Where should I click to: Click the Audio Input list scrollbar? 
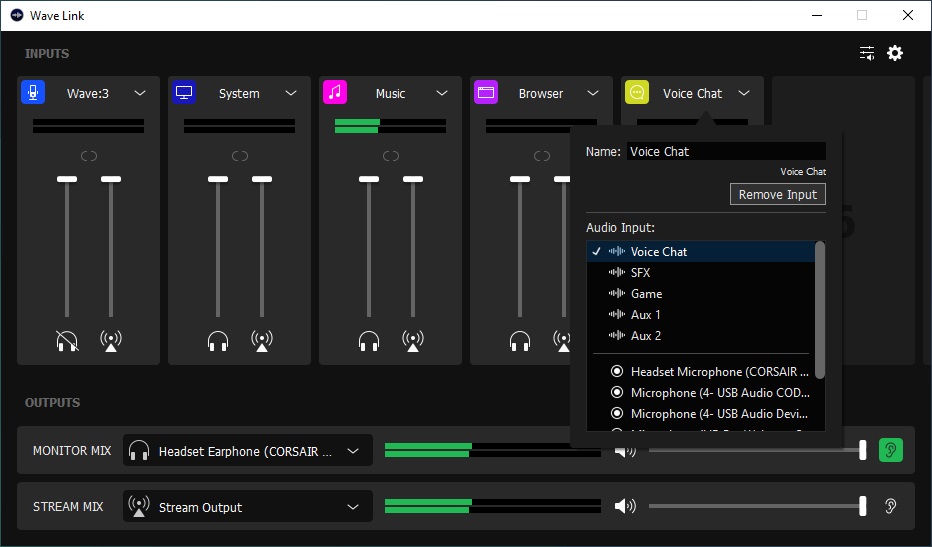point(820,310)
